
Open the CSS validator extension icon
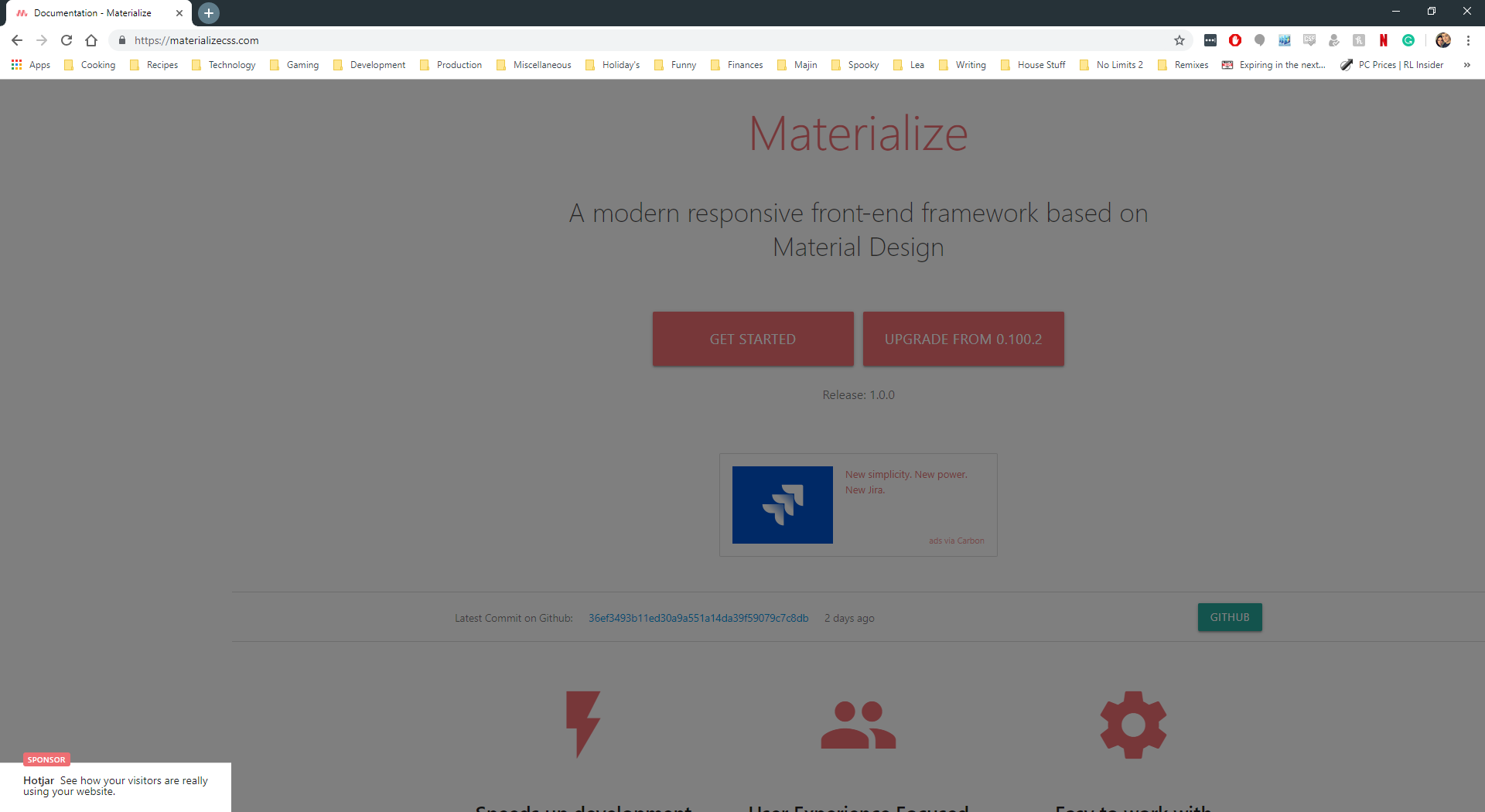point(1309,40)
